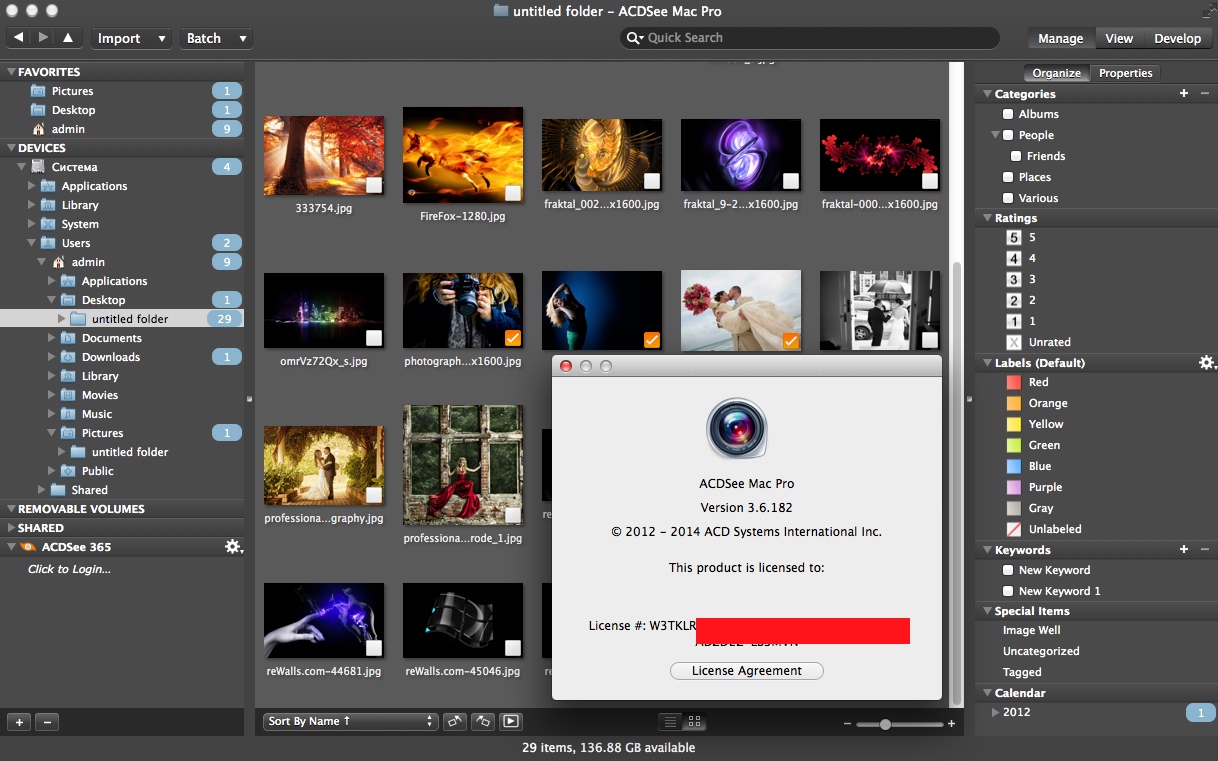Remove keyword with minus button
Screen dimensions: 1218x761
(x=1204, y=549)
